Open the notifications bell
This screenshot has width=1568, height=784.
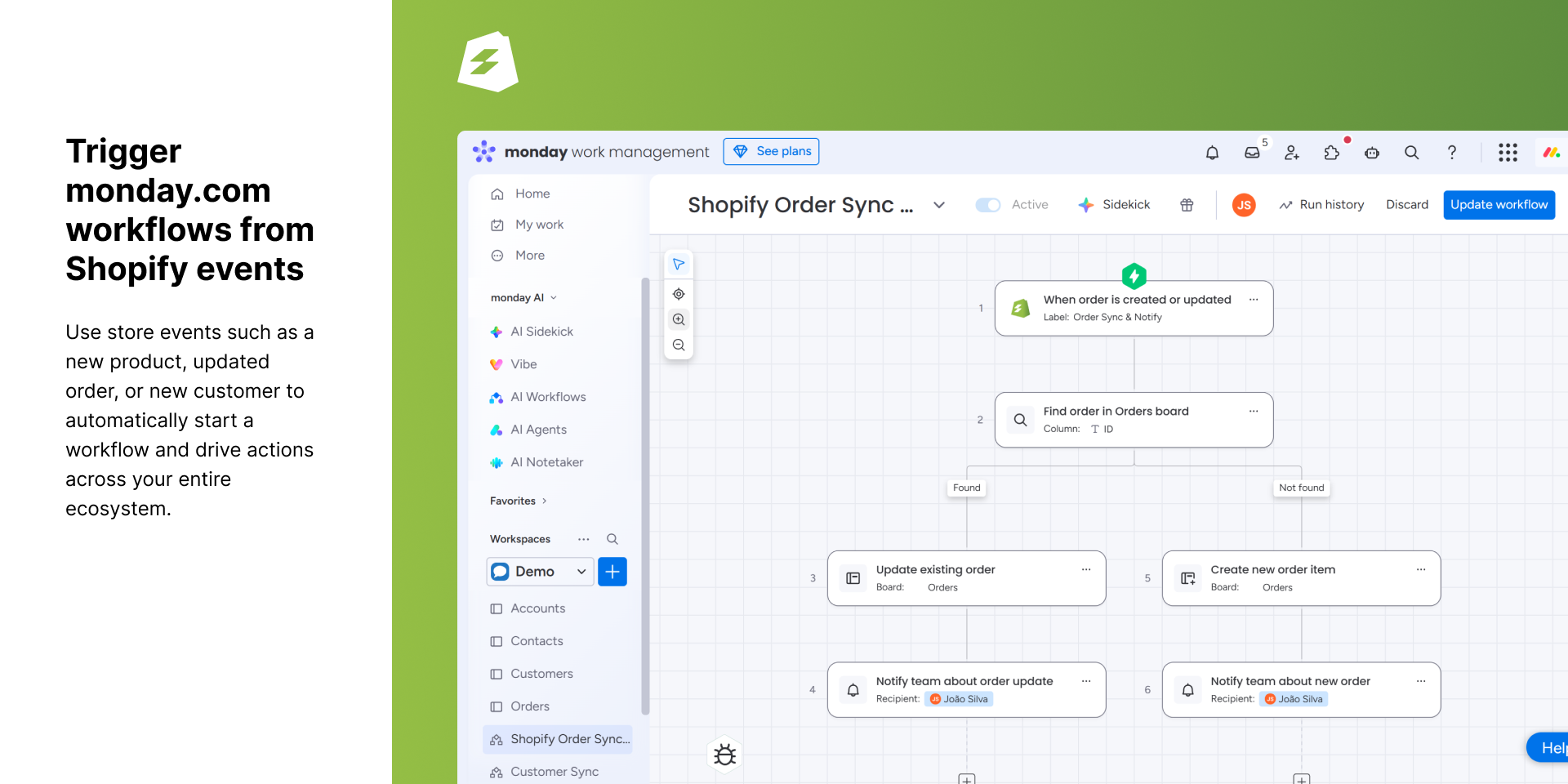click(1212, 153)
